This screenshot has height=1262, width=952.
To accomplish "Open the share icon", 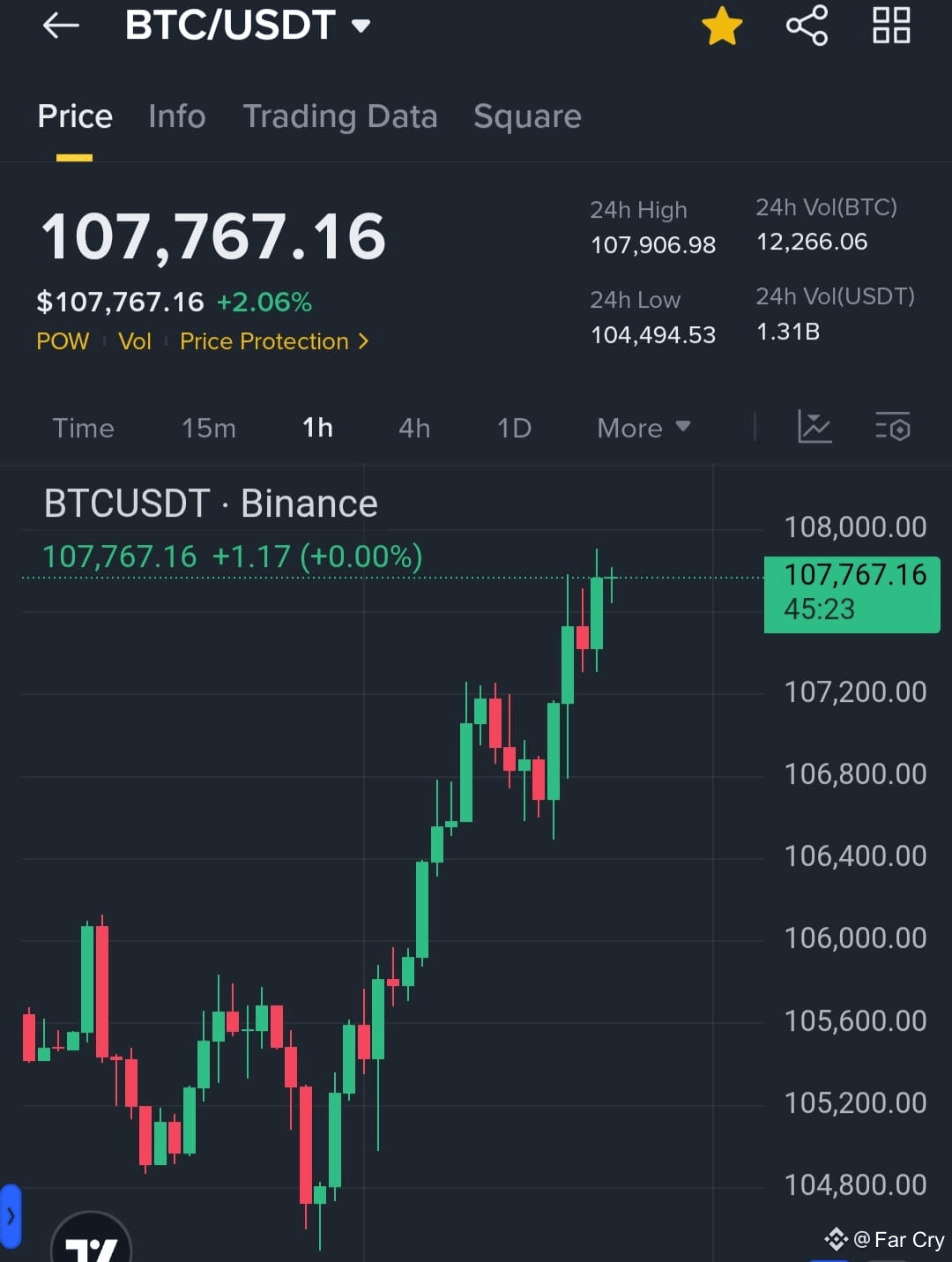I will (x=807, y=25).
